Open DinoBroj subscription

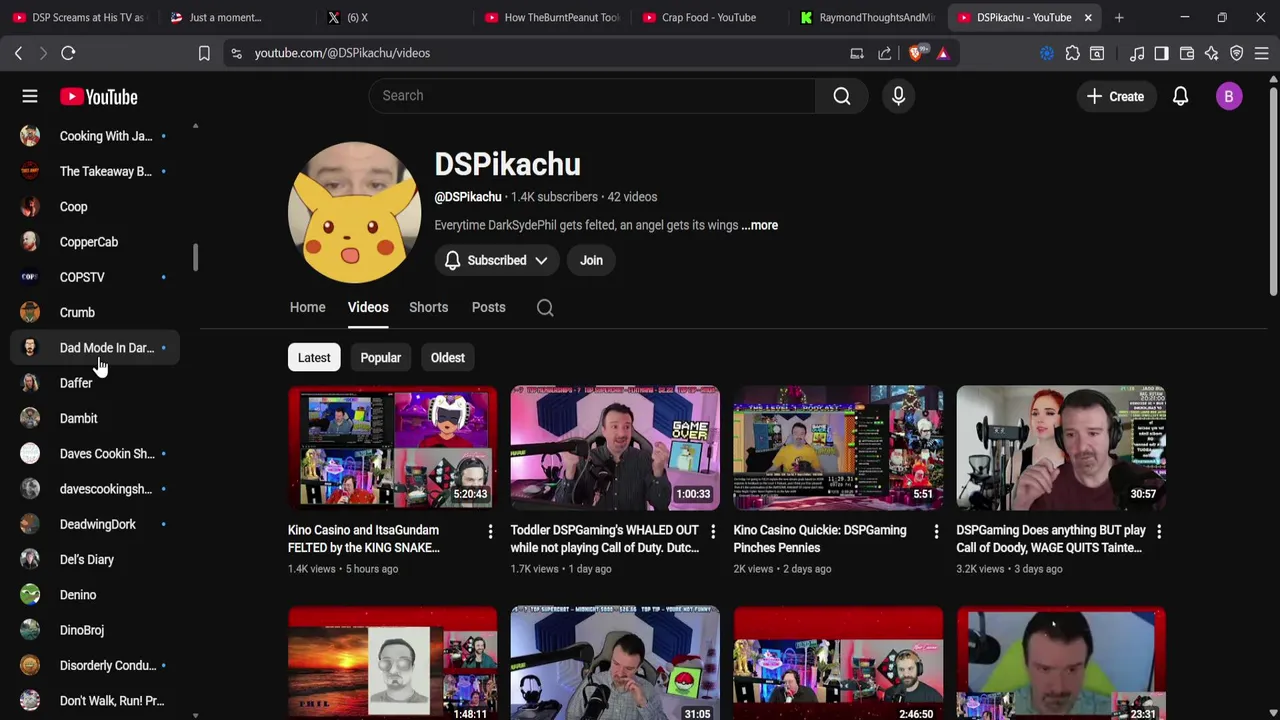coord(95,630)
